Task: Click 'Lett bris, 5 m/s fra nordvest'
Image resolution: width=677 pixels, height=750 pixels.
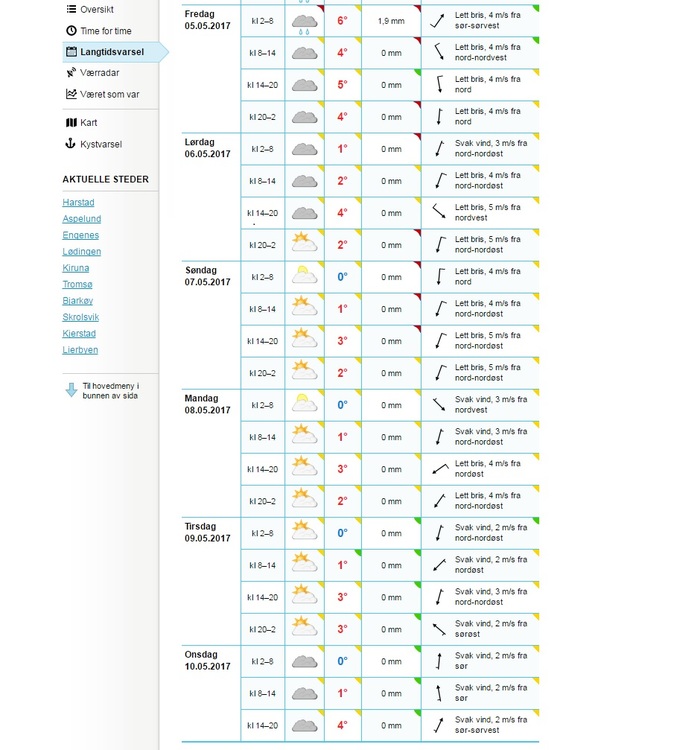Action: pos(488,212)
